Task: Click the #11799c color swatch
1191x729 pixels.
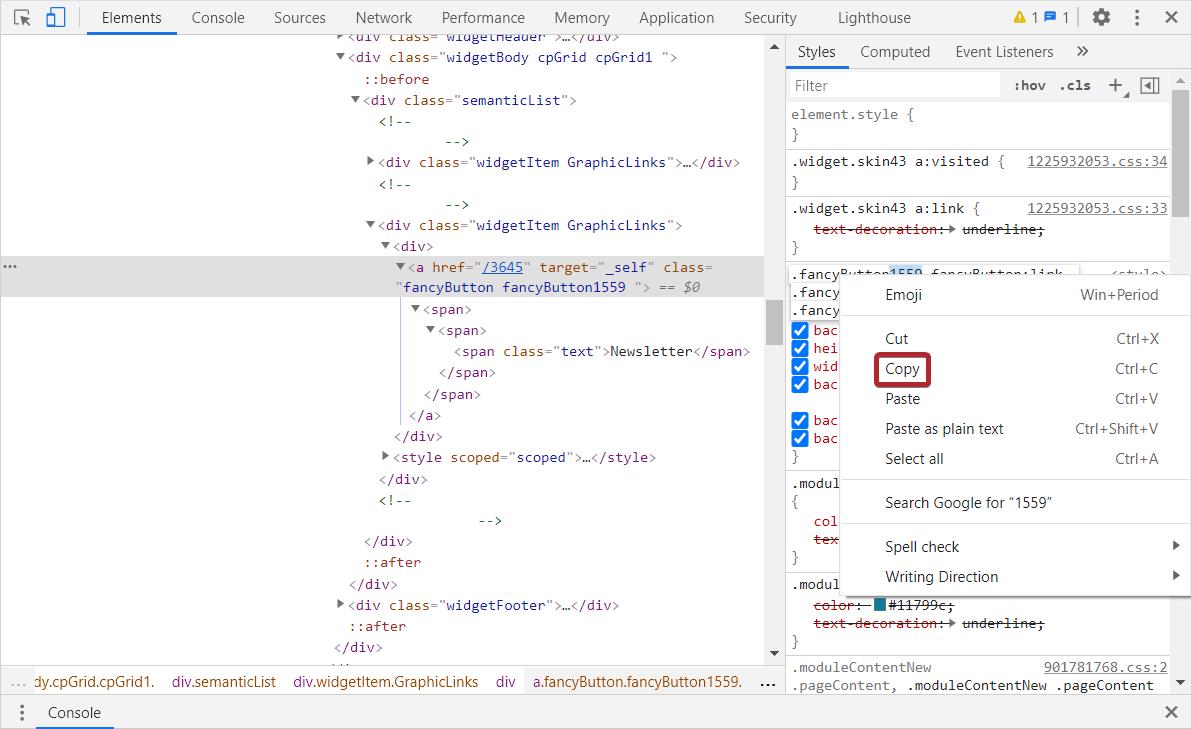Action: (x=880, y=604)
